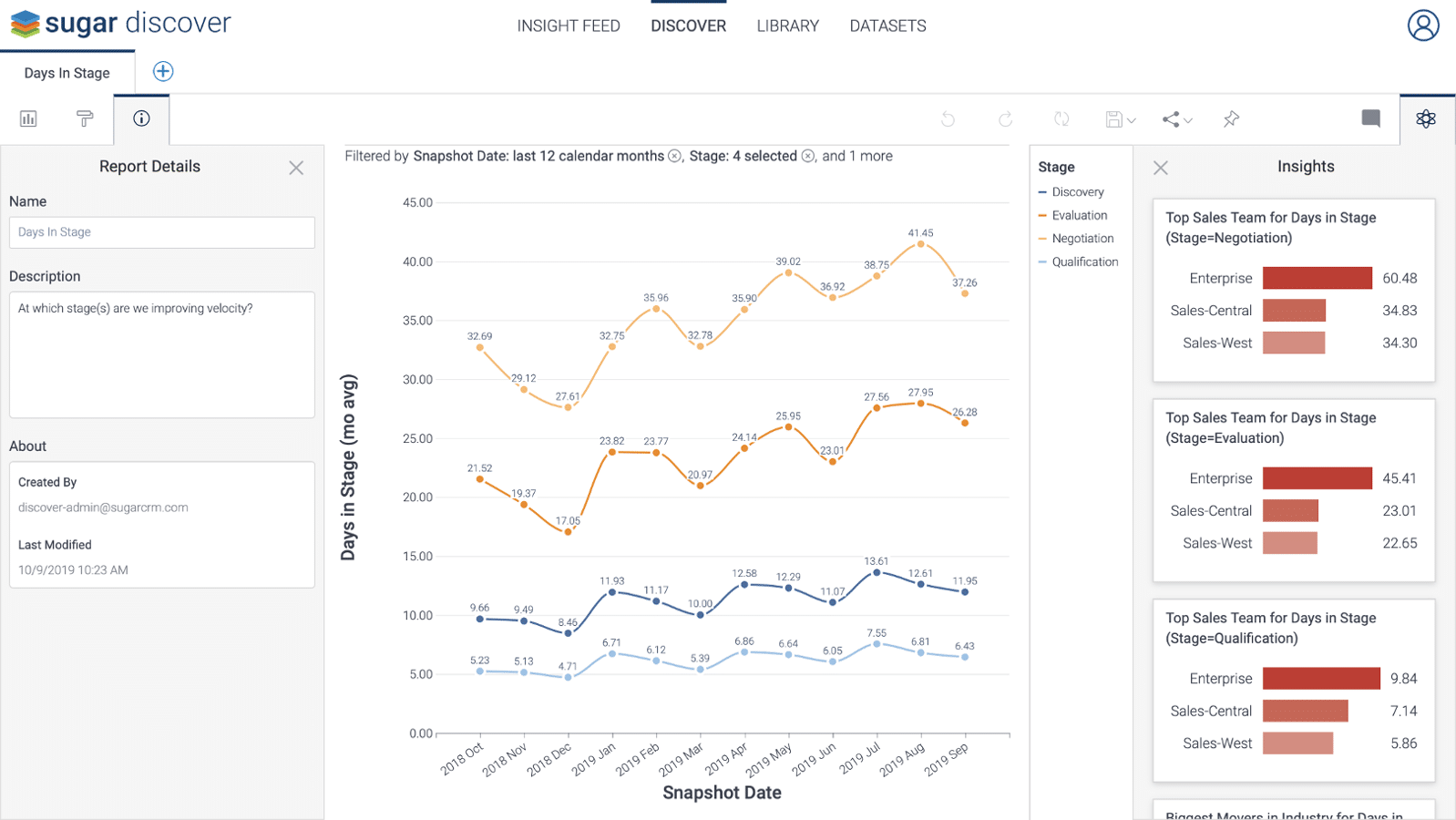This screenshot has height=820, width=1456.
Task: Click the Sugar Discover logo
Action: (x=120, y=24)
